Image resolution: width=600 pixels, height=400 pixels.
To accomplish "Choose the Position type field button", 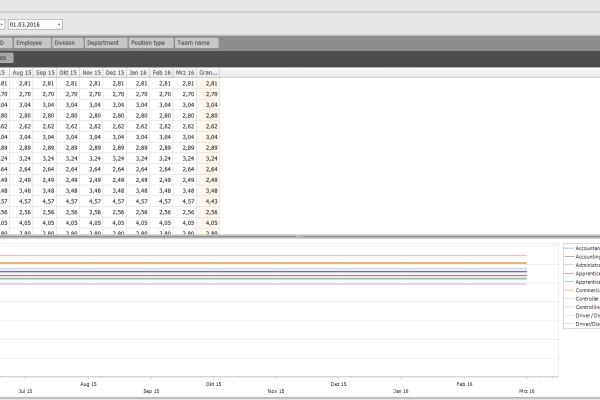I will (x=150, y=43).
